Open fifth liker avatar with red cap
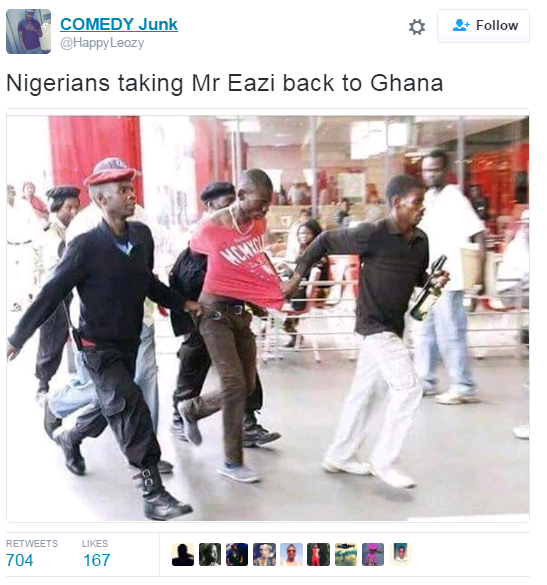The width and height of the screenshot is (547, 585). click(291, 554)
